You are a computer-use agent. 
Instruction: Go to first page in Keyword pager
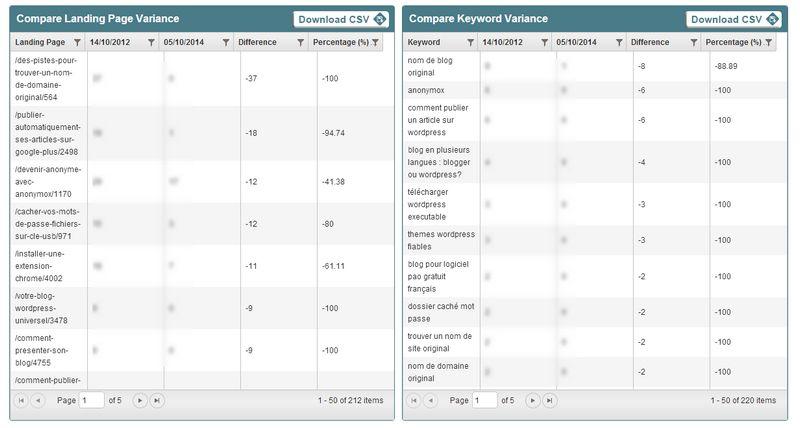414,401
